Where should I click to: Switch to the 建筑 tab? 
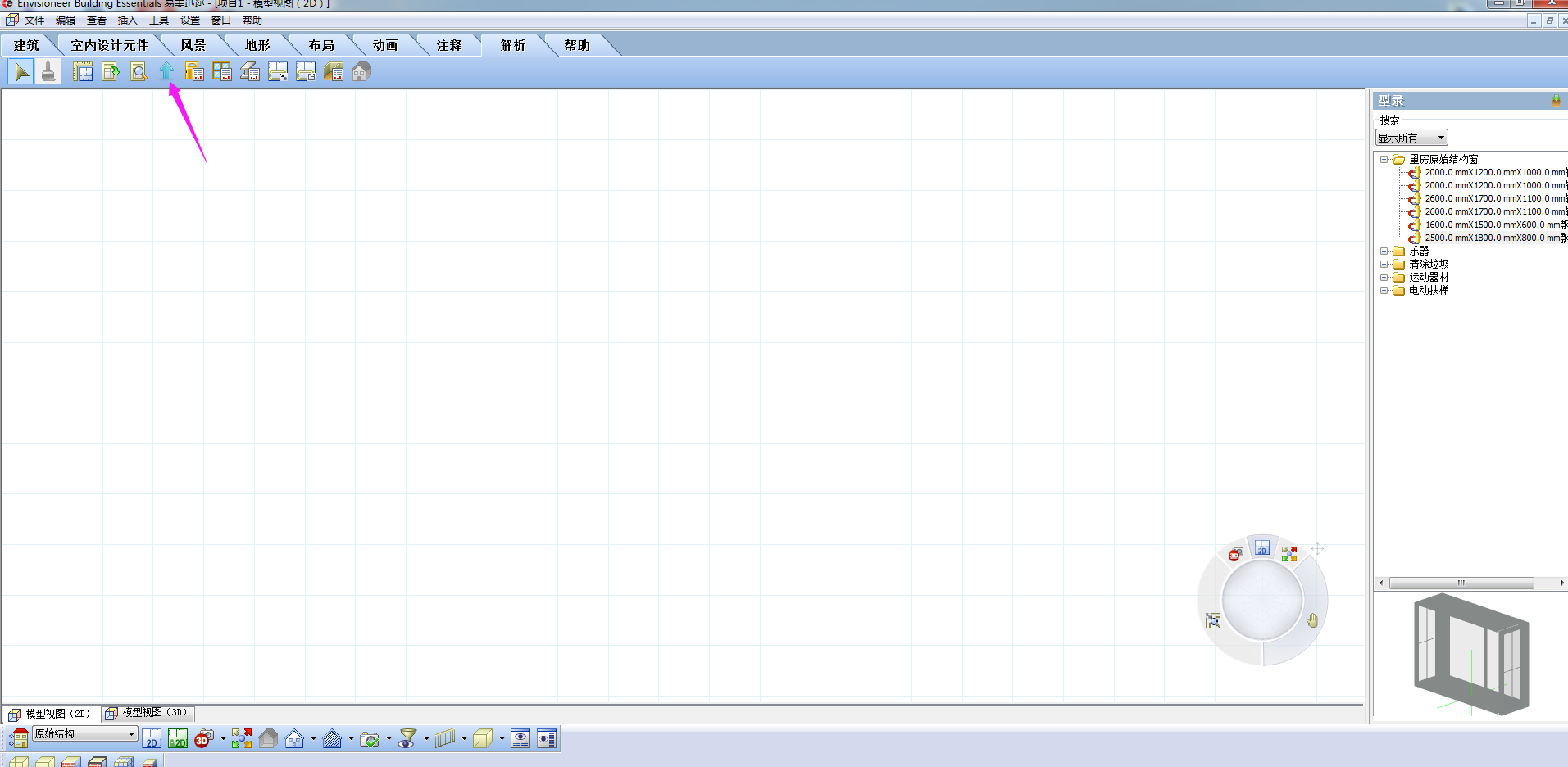point(26,45)
